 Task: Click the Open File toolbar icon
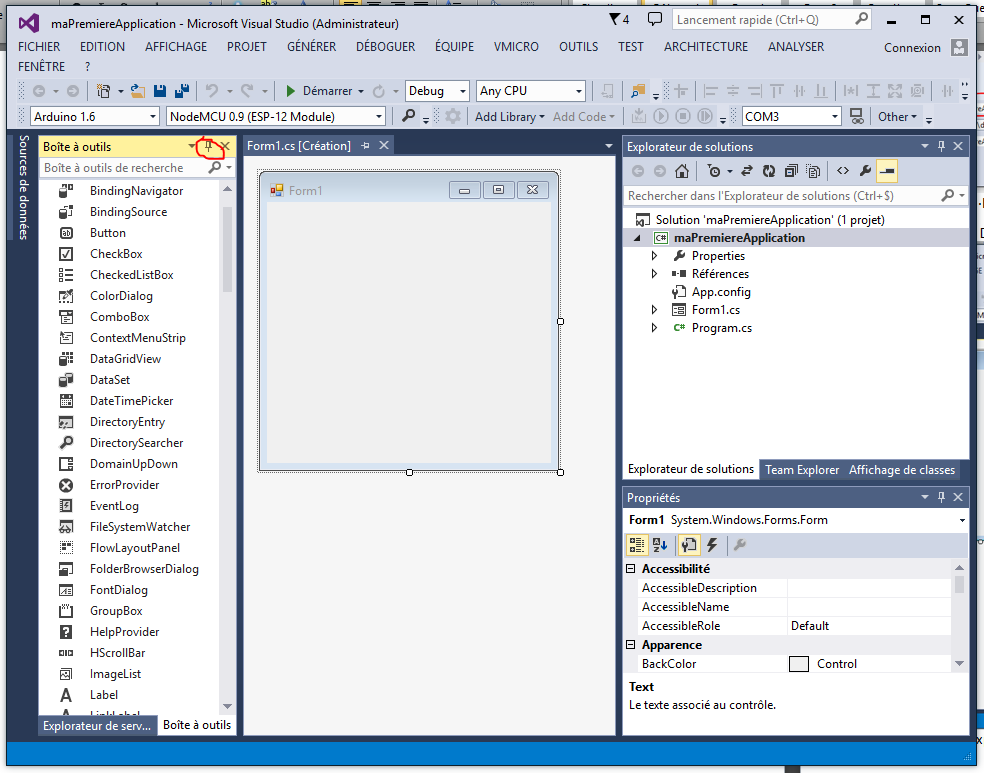(137, 92)
